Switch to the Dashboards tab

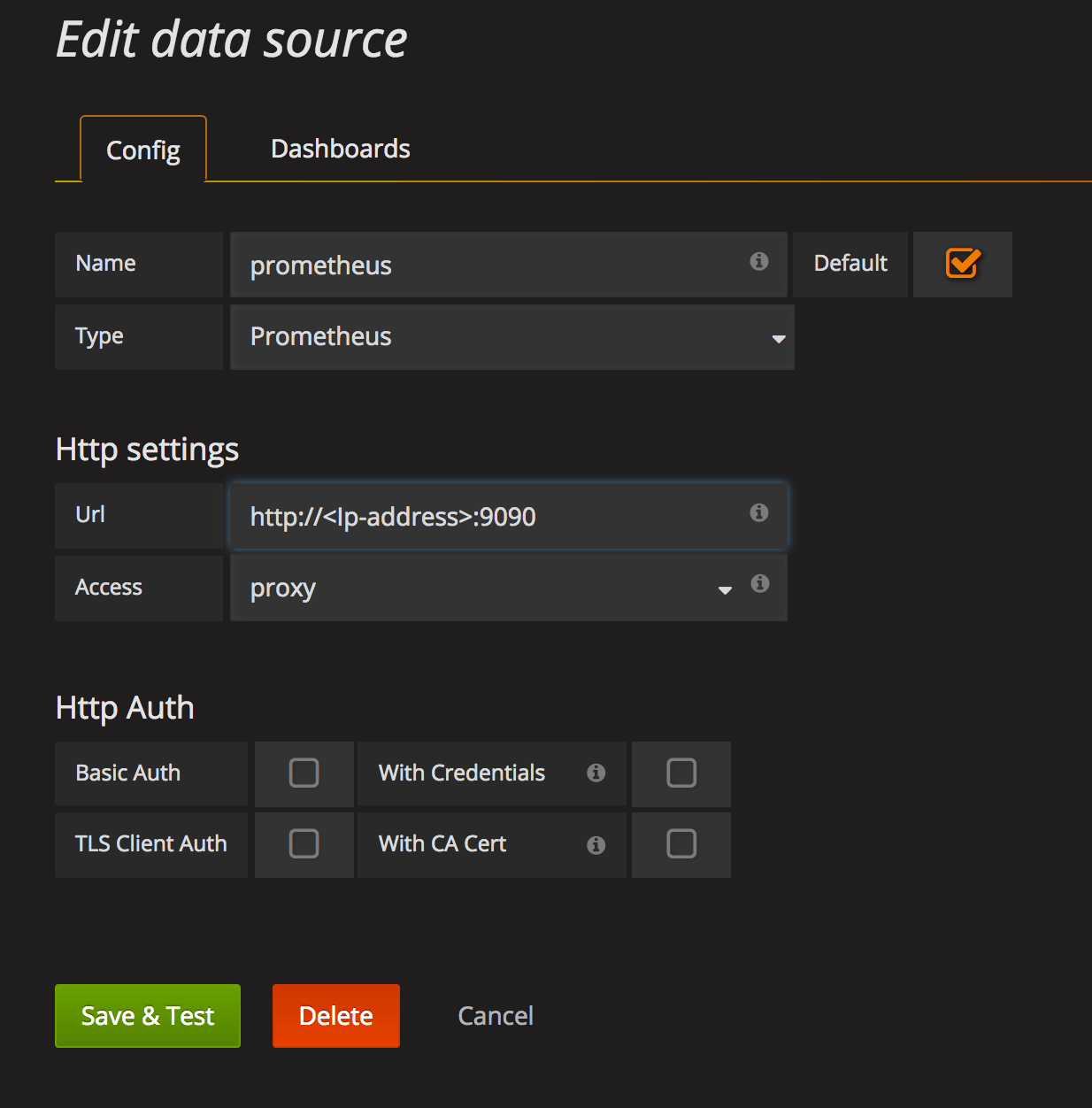(340, 148)
